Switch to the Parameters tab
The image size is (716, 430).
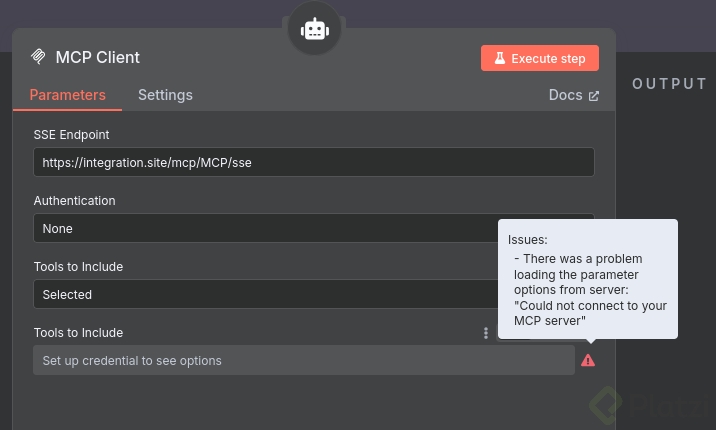pyautogui.click(x=67, y=95)
